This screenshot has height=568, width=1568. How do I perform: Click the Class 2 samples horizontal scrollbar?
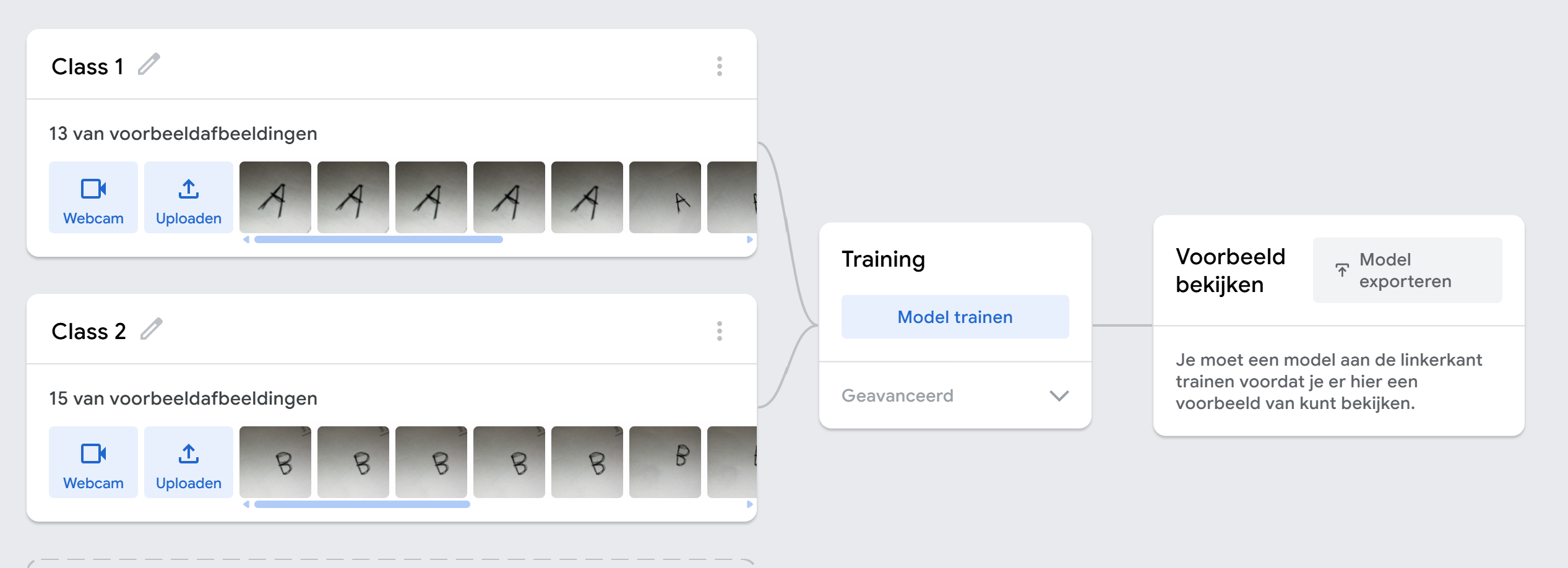(362, 504)
